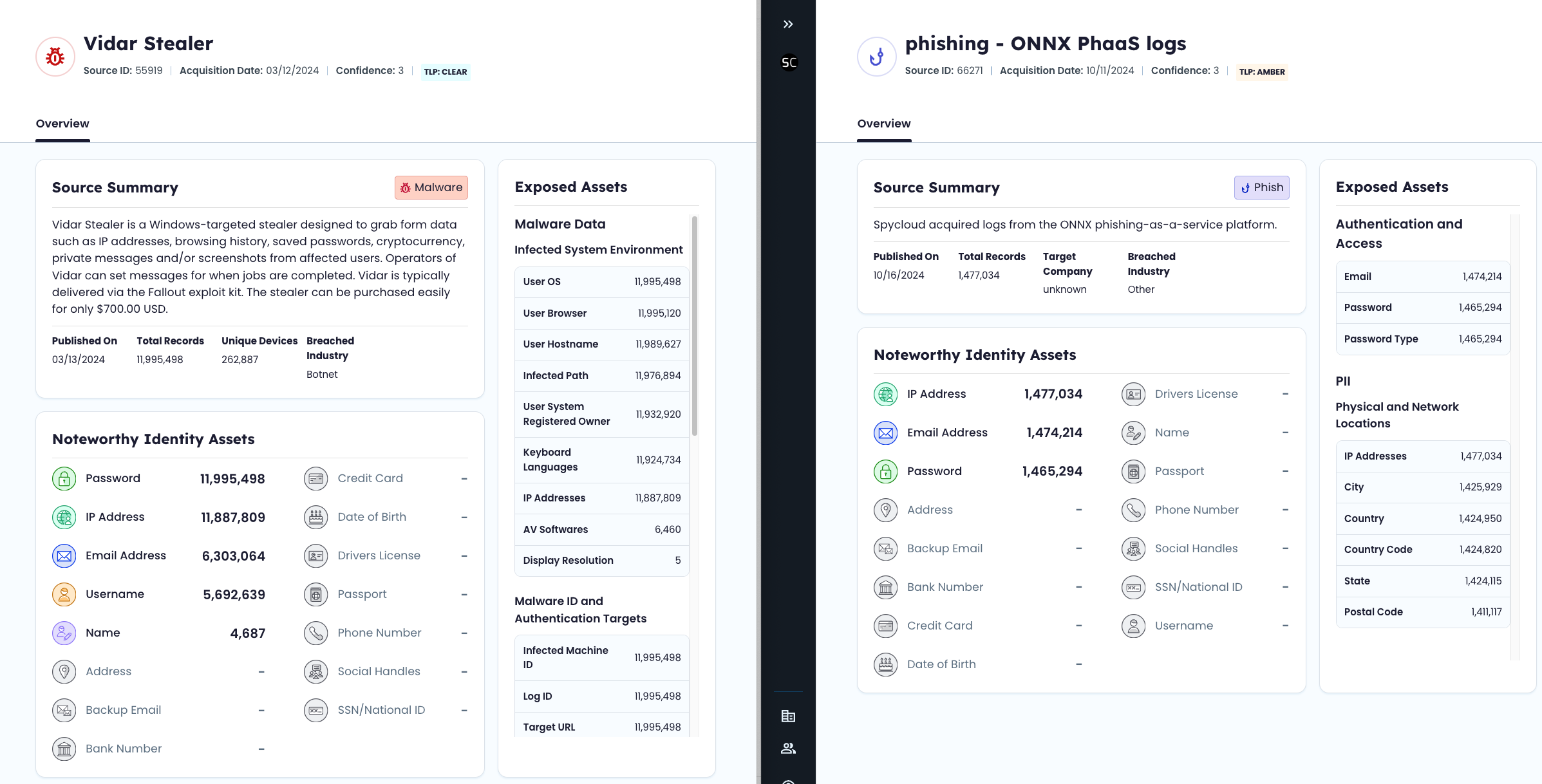Click the Phish tag badge
This screenshot has width=1542, height=784.
click(1261, 187)
